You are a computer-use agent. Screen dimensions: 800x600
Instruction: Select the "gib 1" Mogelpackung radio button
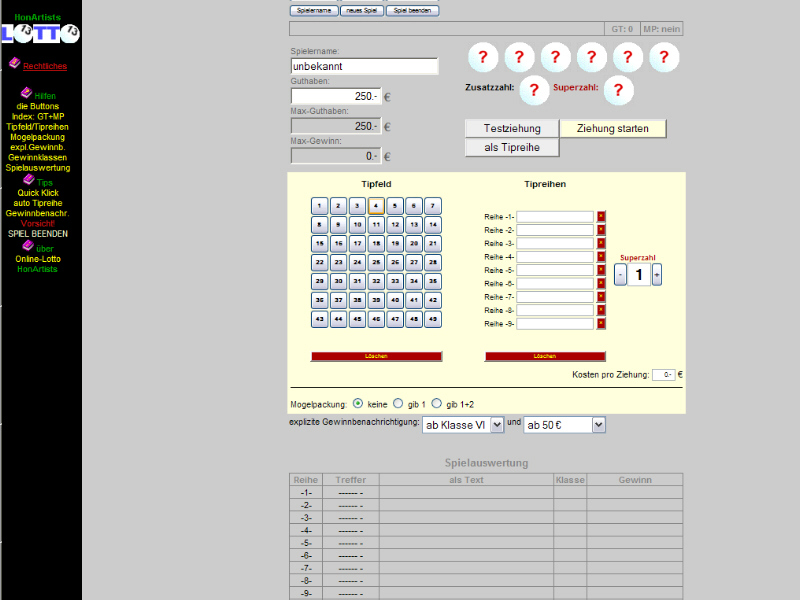point(398,404)
